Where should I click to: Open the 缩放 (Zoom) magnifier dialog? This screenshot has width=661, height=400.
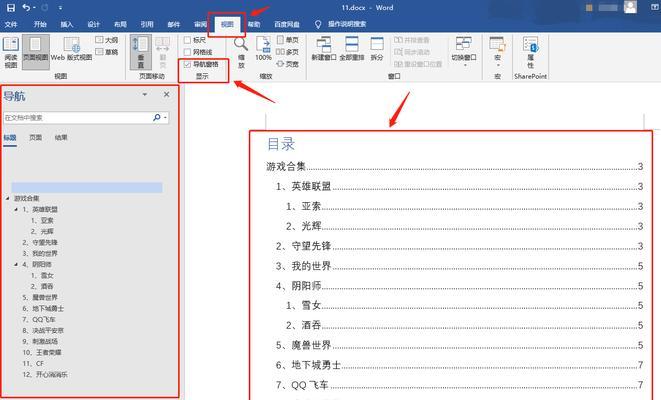(241, 52)
